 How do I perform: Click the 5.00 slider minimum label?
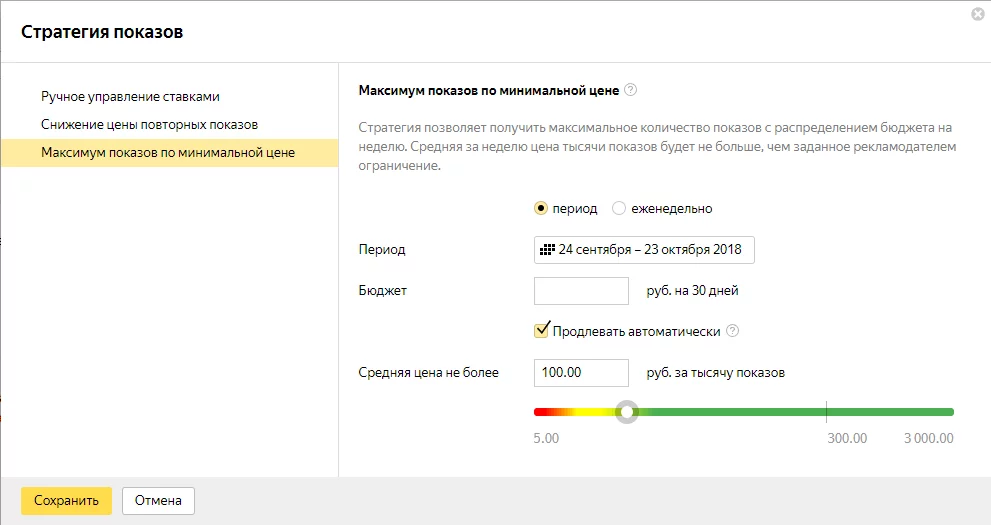click(x=546, y=438)
